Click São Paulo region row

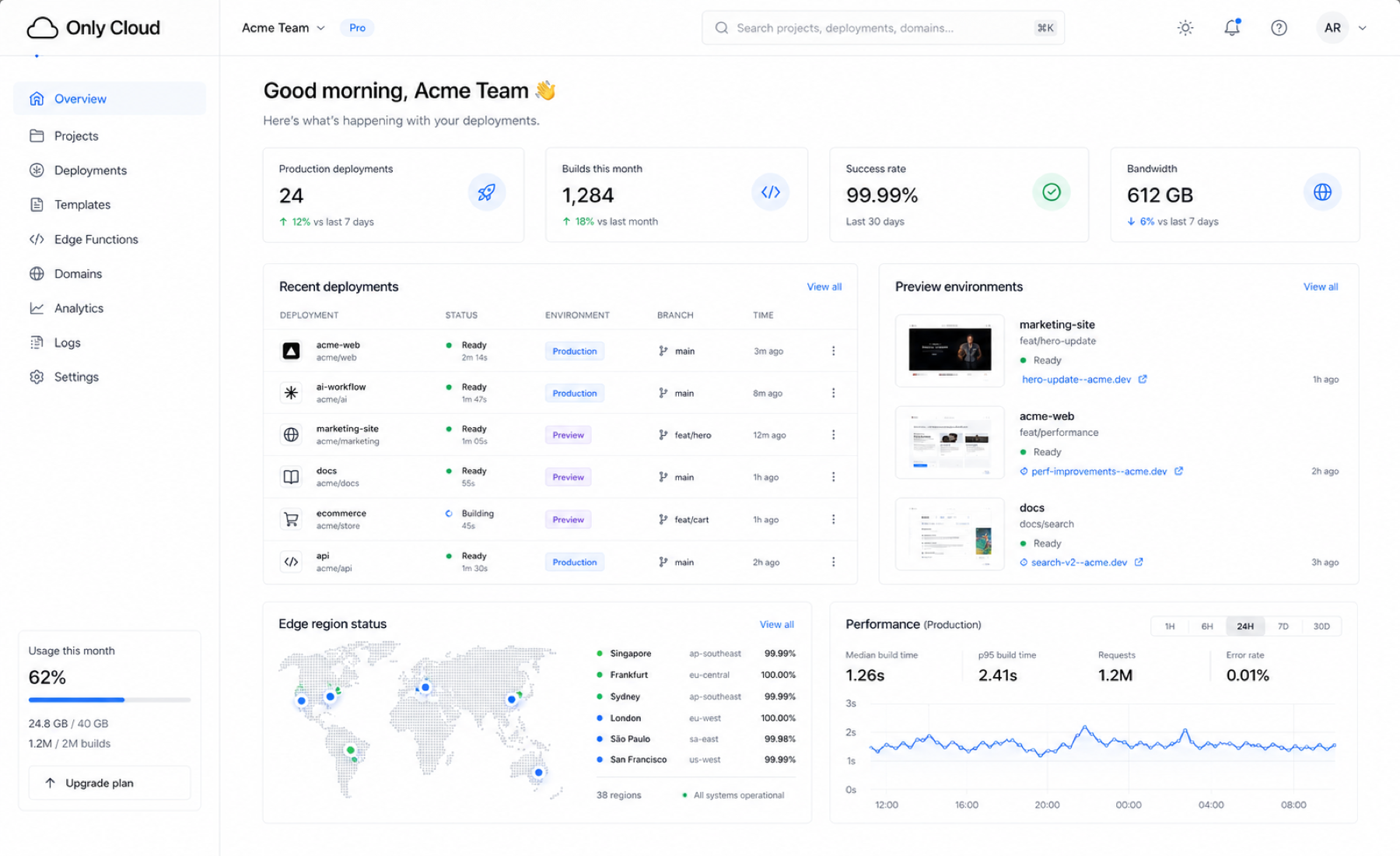696,739
